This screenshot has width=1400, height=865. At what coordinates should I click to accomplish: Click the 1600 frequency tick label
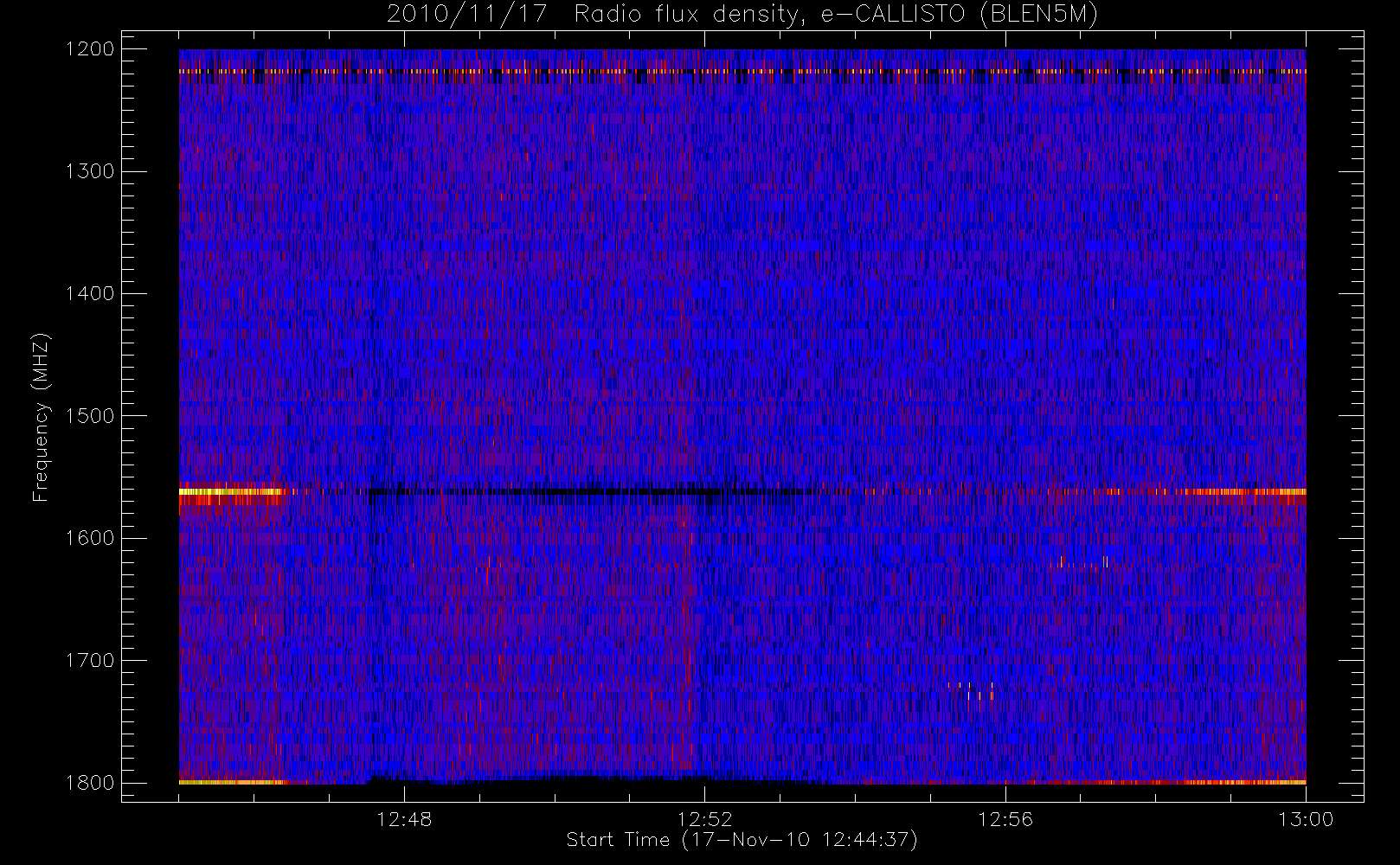click(90, 538)
